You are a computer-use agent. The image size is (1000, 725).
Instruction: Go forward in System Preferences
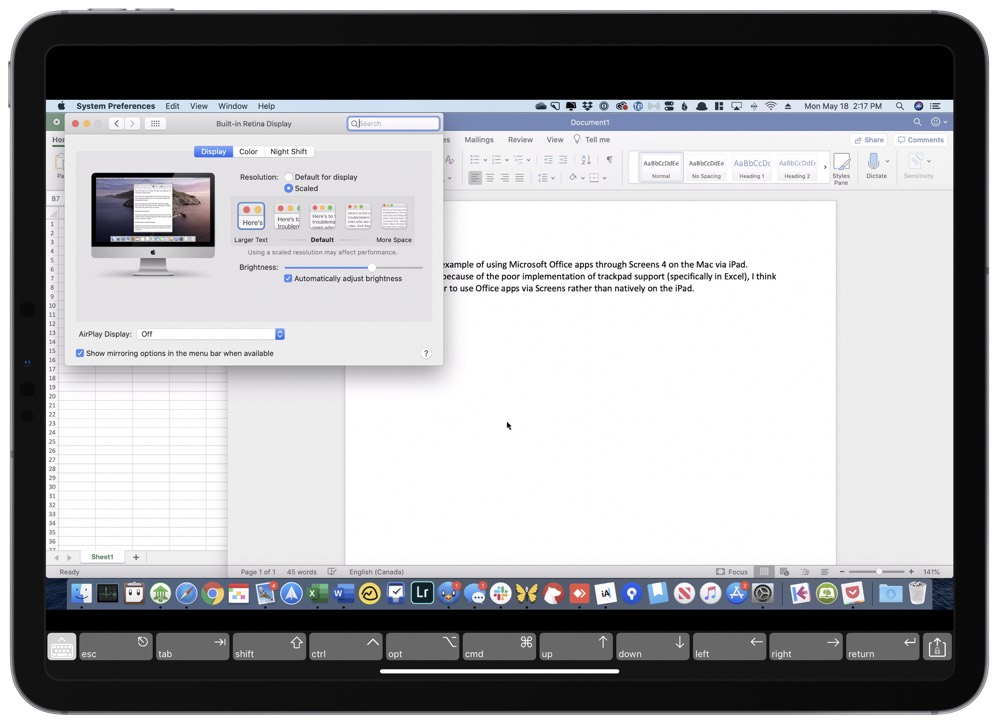[x=132, y=124]
